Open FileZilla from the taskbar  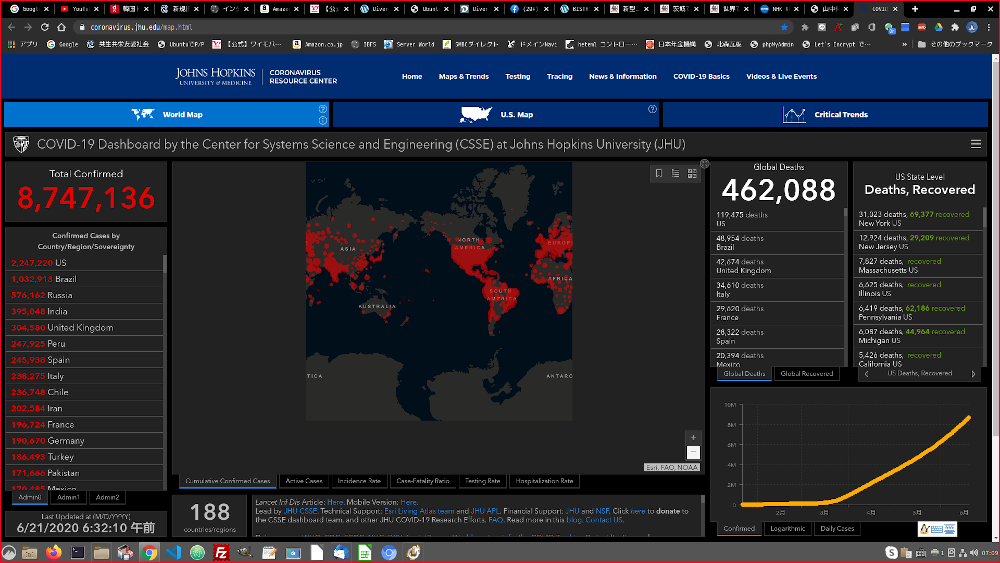coord(221,552)
